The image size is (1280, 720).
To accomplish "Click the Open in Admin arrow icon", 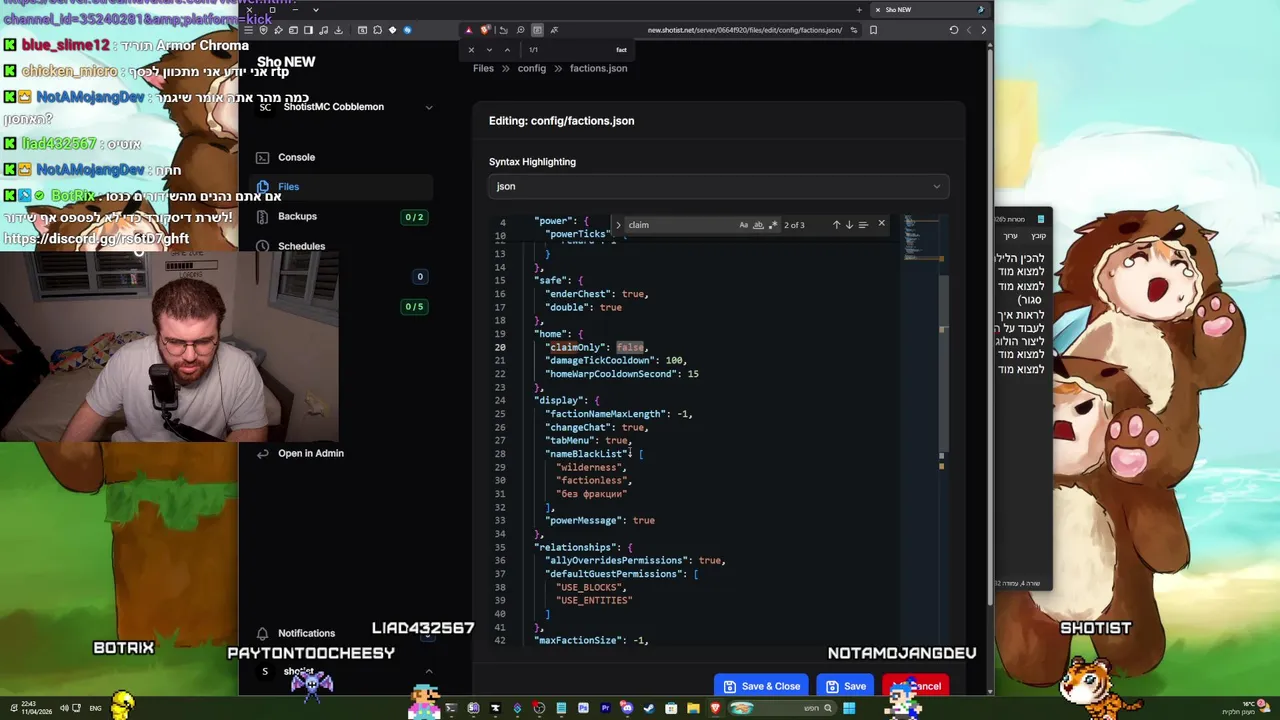I will [262, 453].
